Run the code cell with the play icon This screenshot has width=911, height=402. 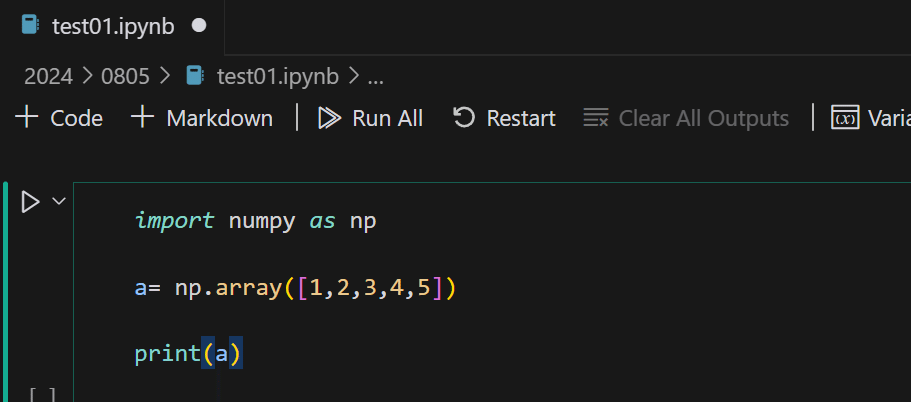tap(30, 202)
